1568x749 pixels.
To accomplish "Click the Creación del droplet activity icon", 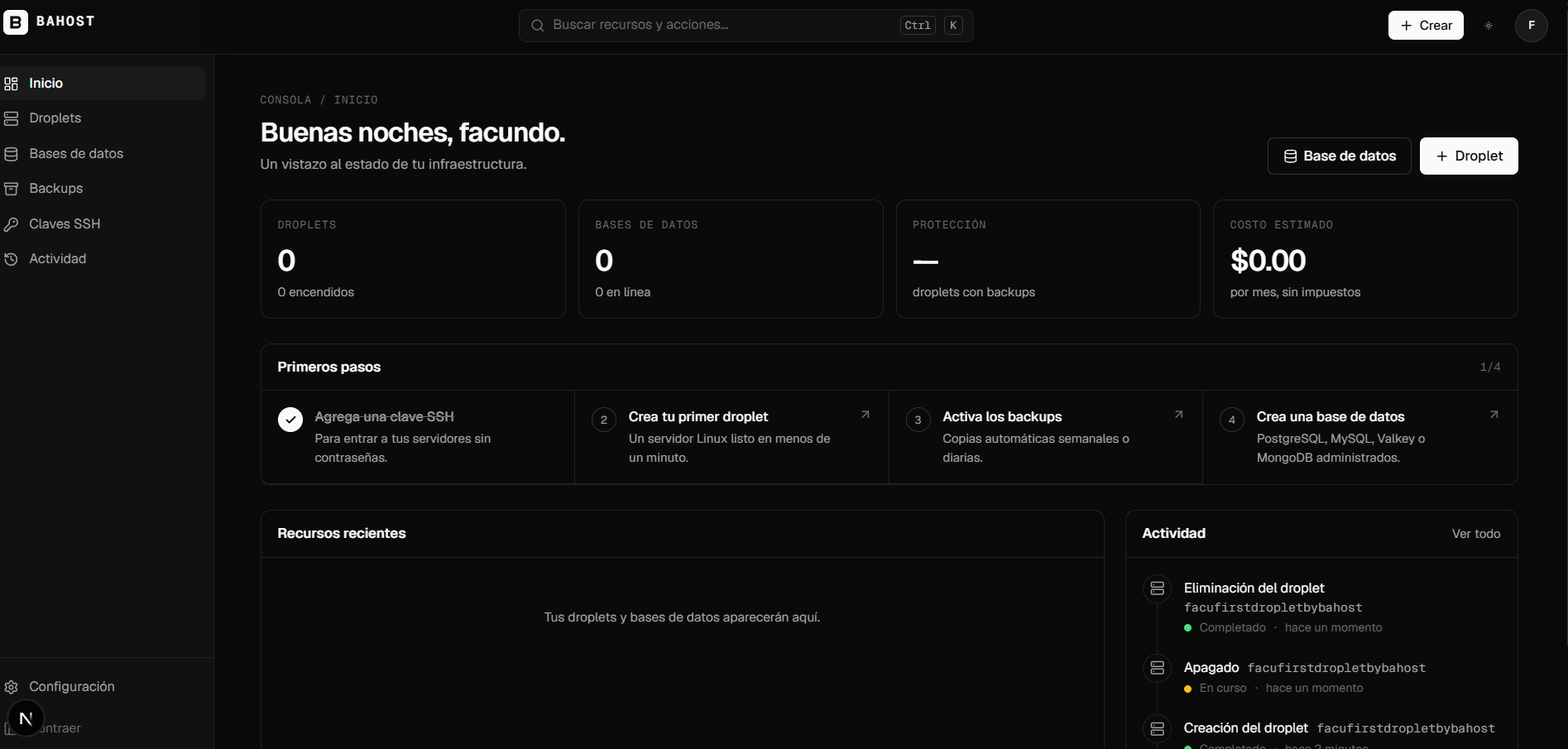I will click(1157, 728).
